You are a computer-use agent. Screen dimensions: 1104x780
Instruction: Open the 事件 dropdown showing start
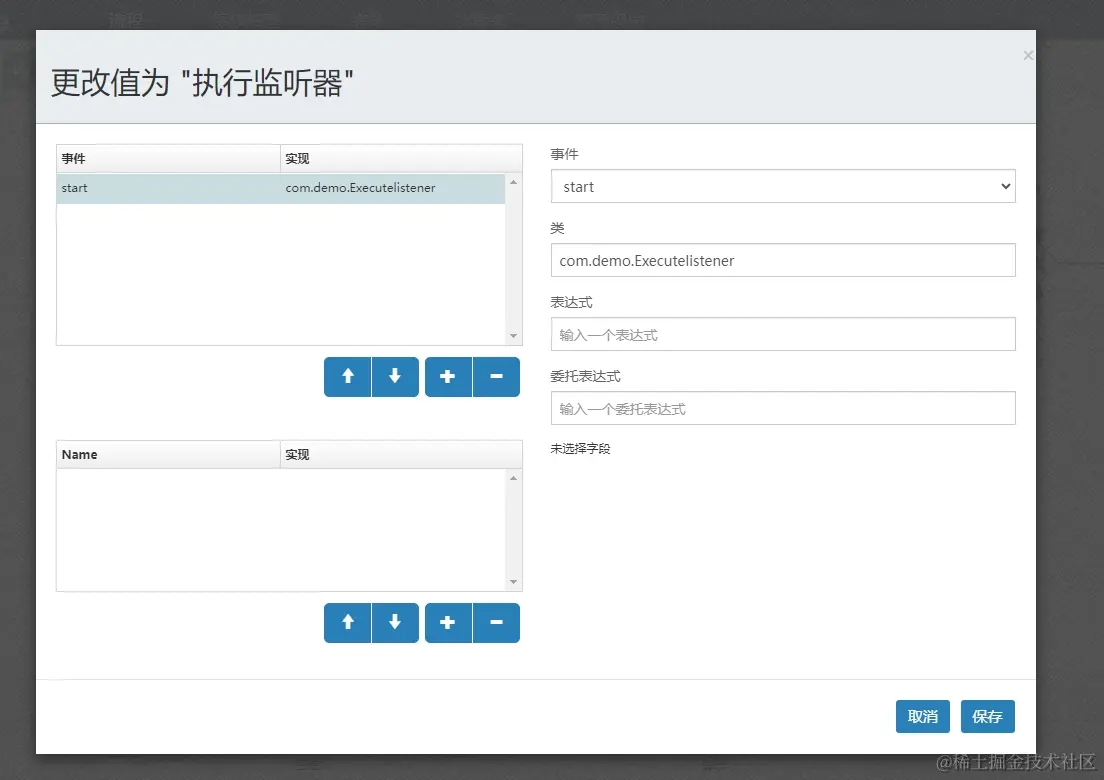pyautogui.click(x=783, y=187)
